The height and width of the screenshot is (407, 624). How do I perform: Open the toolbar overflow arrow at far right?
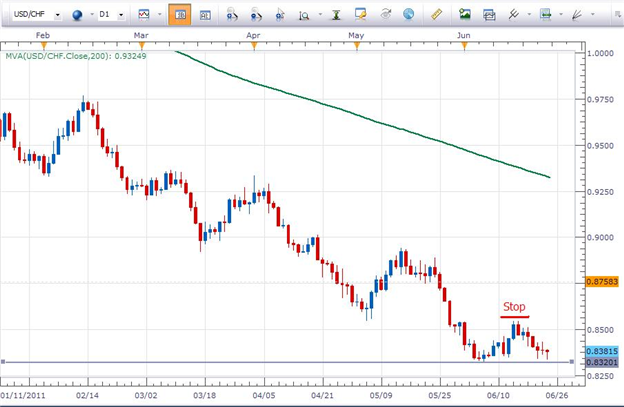pyautogui.click(x=617, y=15)
